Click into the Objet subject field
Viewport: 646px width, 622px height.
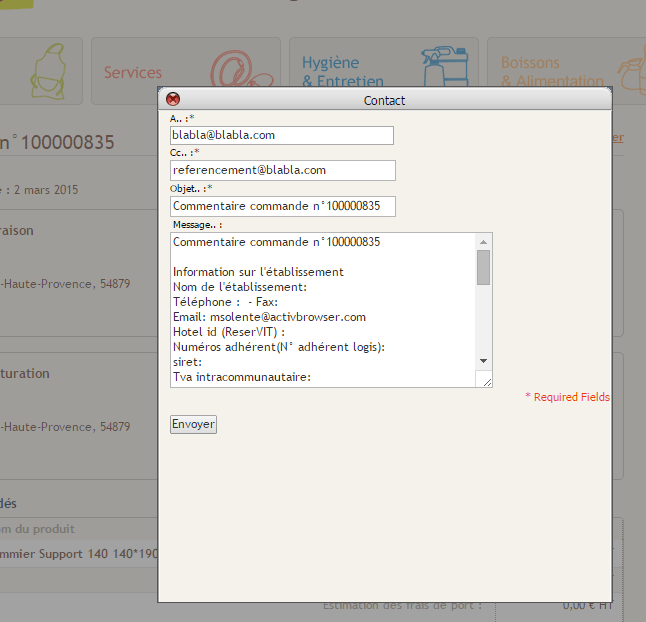point(282,206)
